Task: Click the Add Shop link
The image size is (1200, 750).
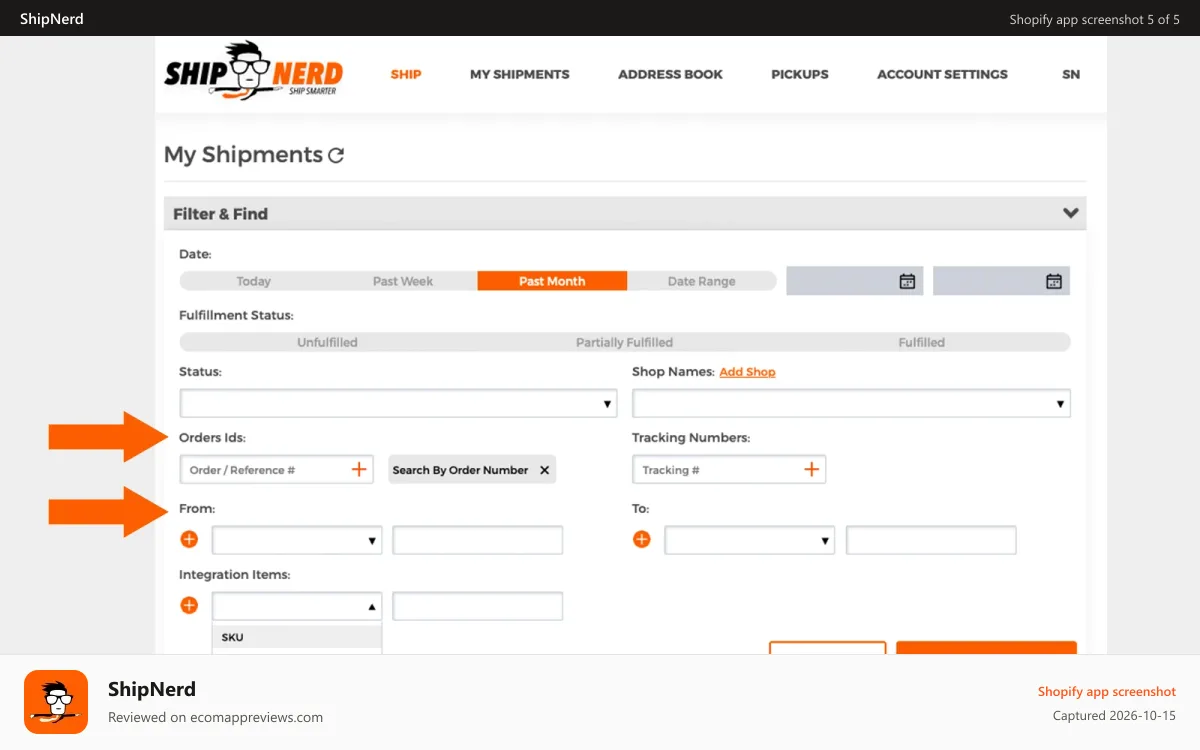Action: pyautogui.click(x=747, y=372)
